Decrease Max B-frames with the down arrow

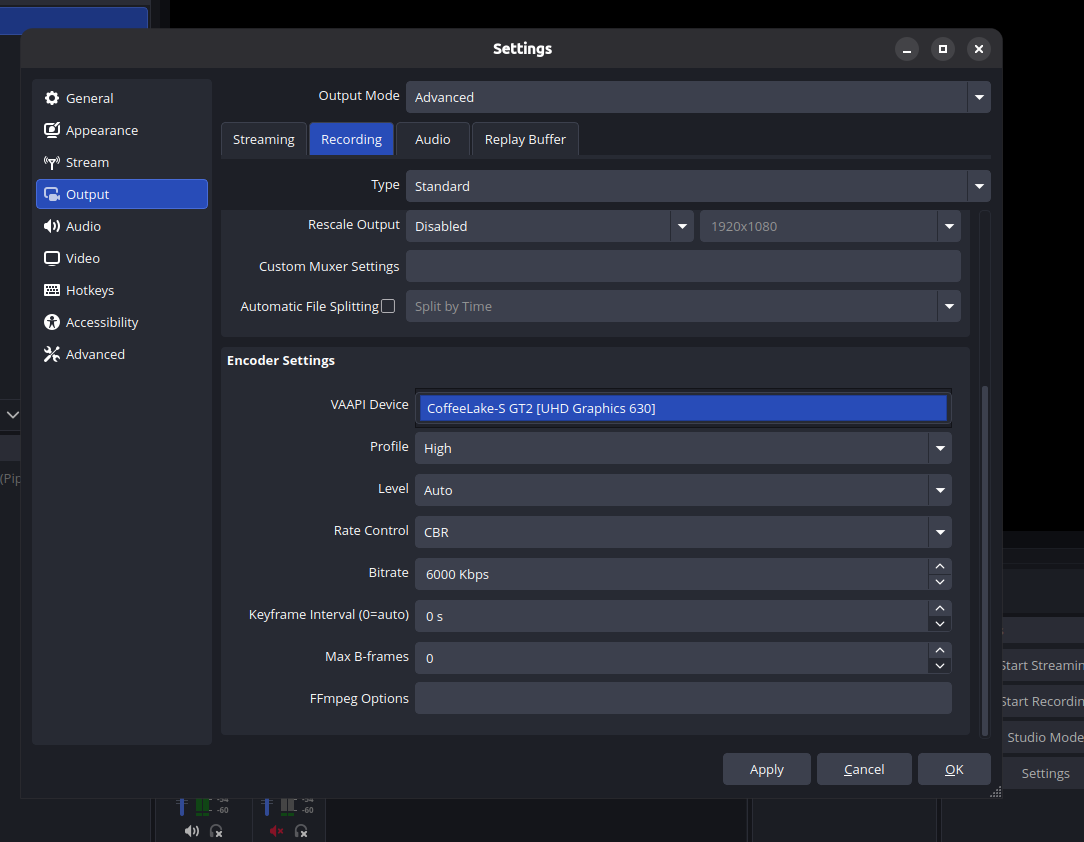pos(940,666)
